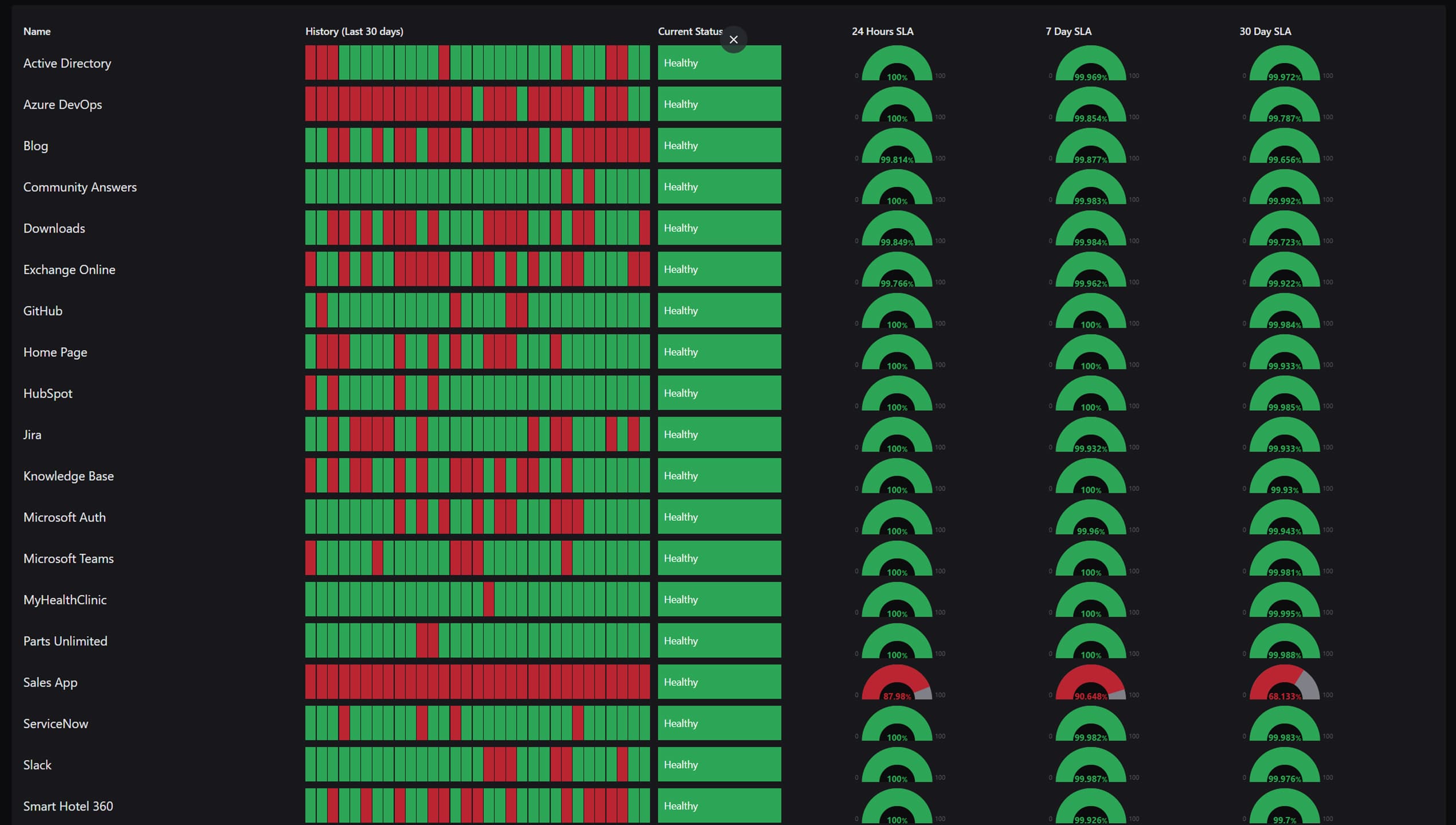1456x825 pixels.
Task: Click Azure DevOps 7 Day SLA gauge 99.854%
Action: (x=1090, y=105)
